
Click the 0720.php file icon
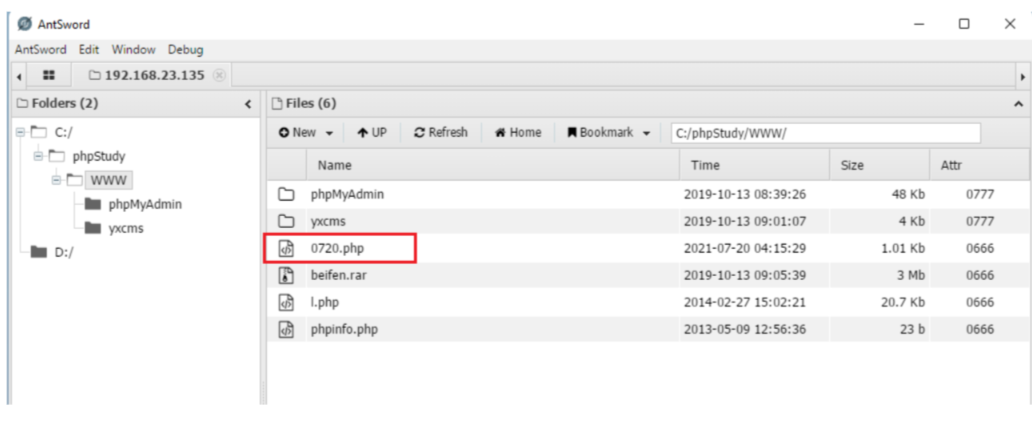(x=286, y=249)
